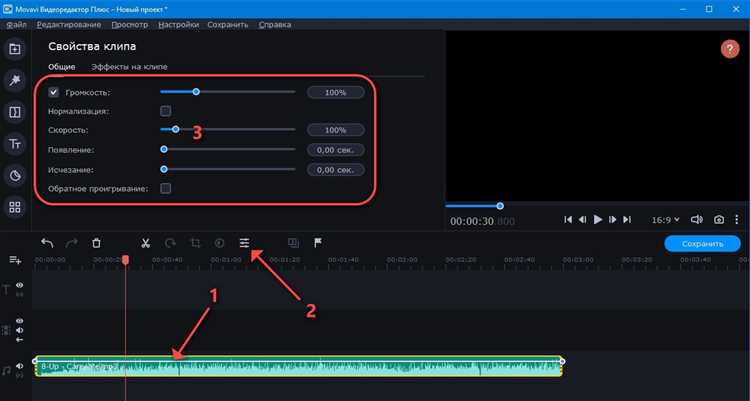Open the Filters magic wand panel
Screen dimensions: 750x401
15,79
